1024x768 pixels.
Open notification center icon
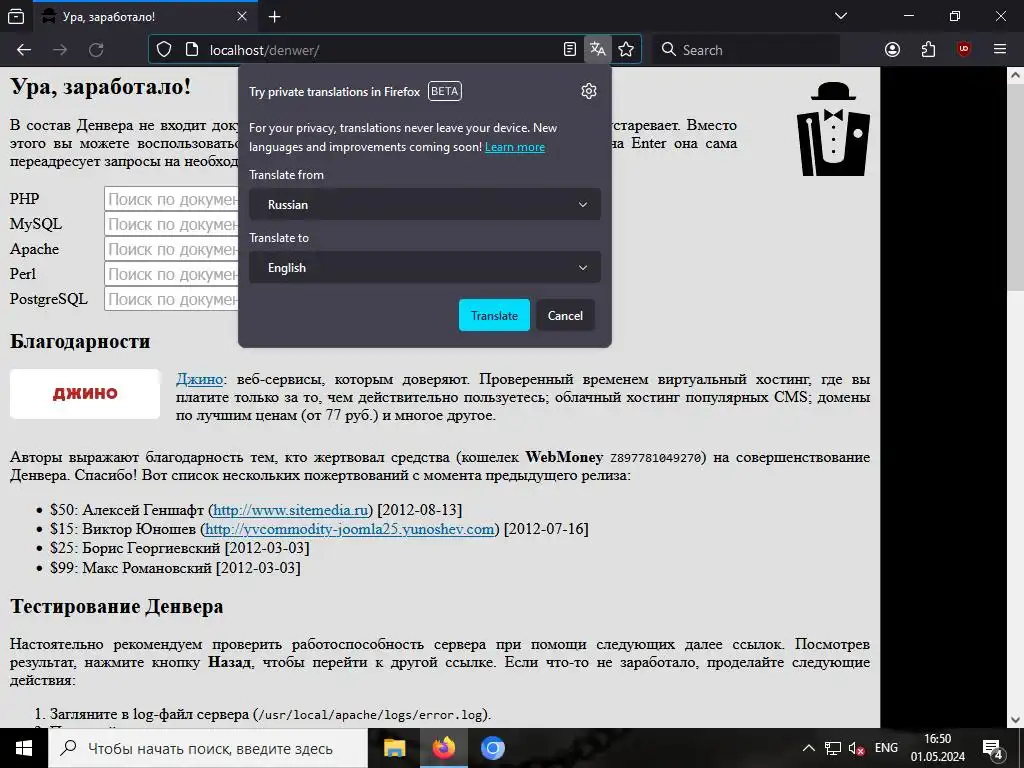pos(993,748)
